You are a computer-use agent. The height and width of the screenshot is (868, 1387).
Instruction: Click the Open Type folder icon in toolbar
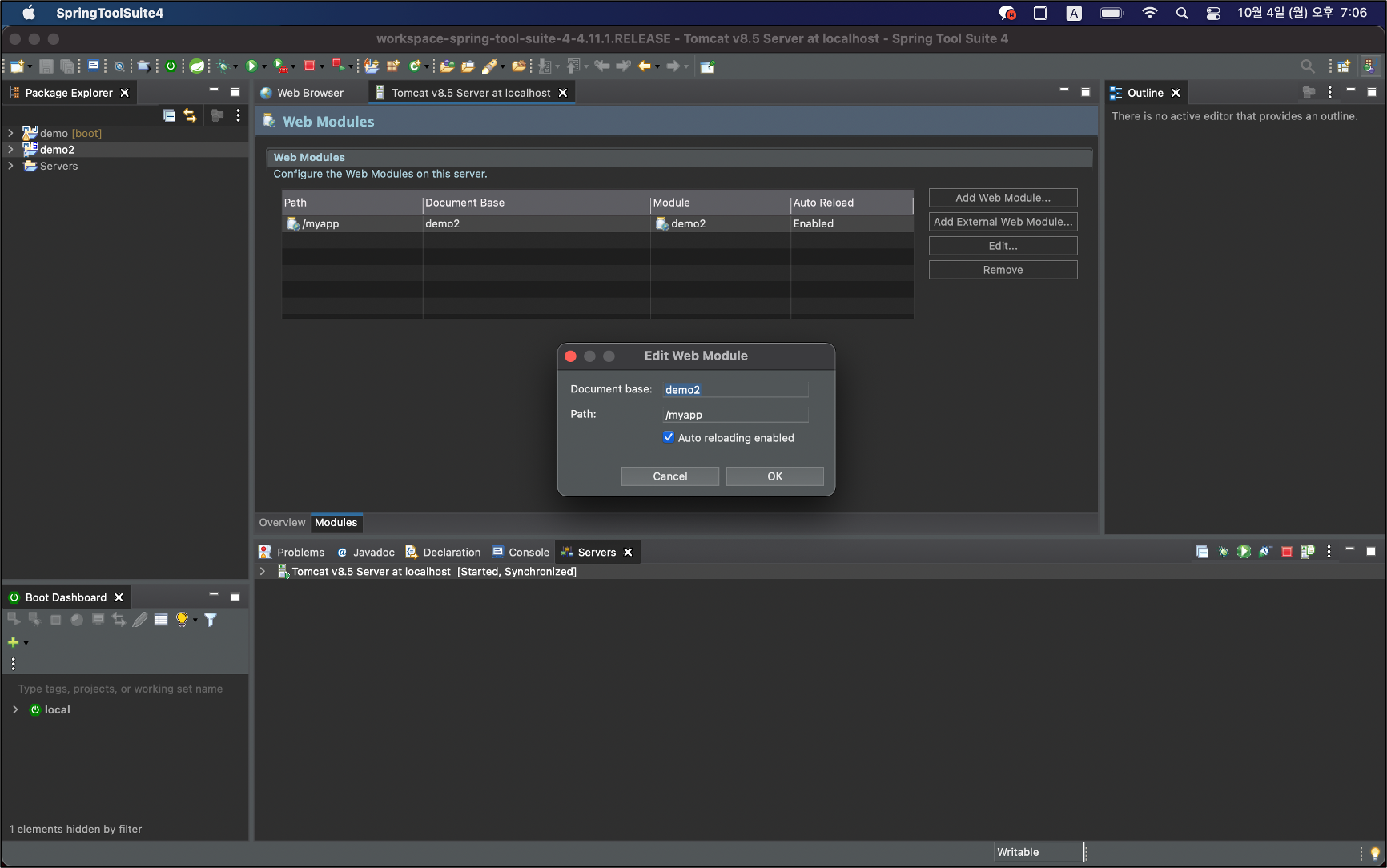447,66
